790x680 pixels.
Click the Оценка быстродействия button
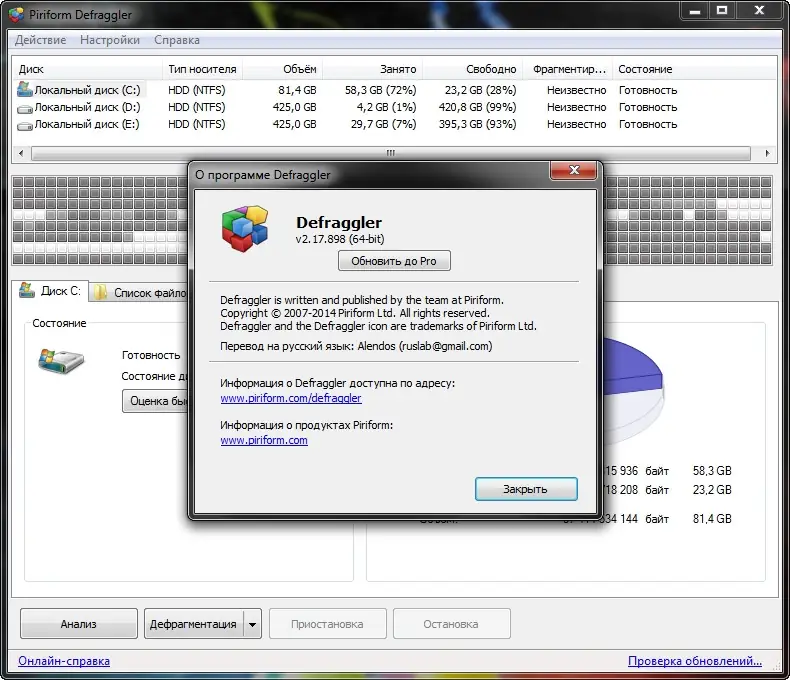coord(155,401)
